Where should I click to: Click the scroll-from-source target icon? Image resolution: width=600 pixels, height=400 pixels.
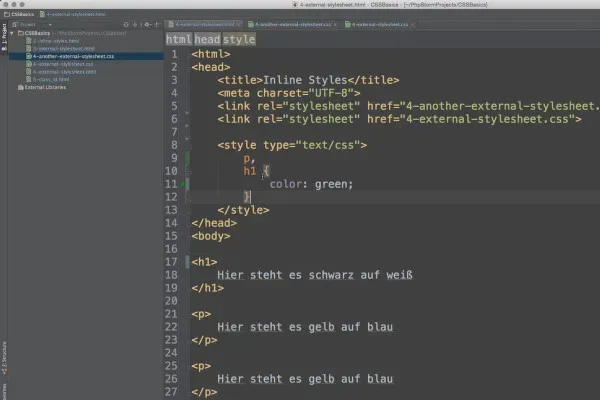[126, 24]
